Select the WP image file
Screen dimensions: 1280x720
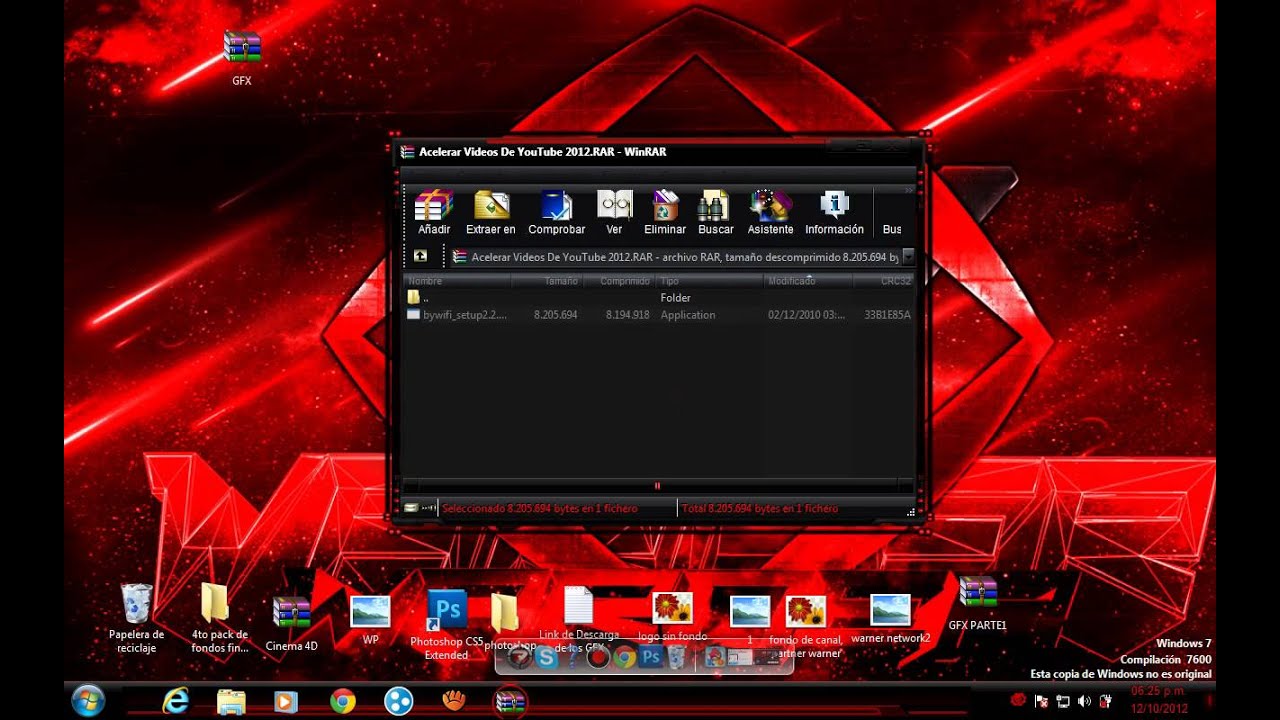point(370,620)
